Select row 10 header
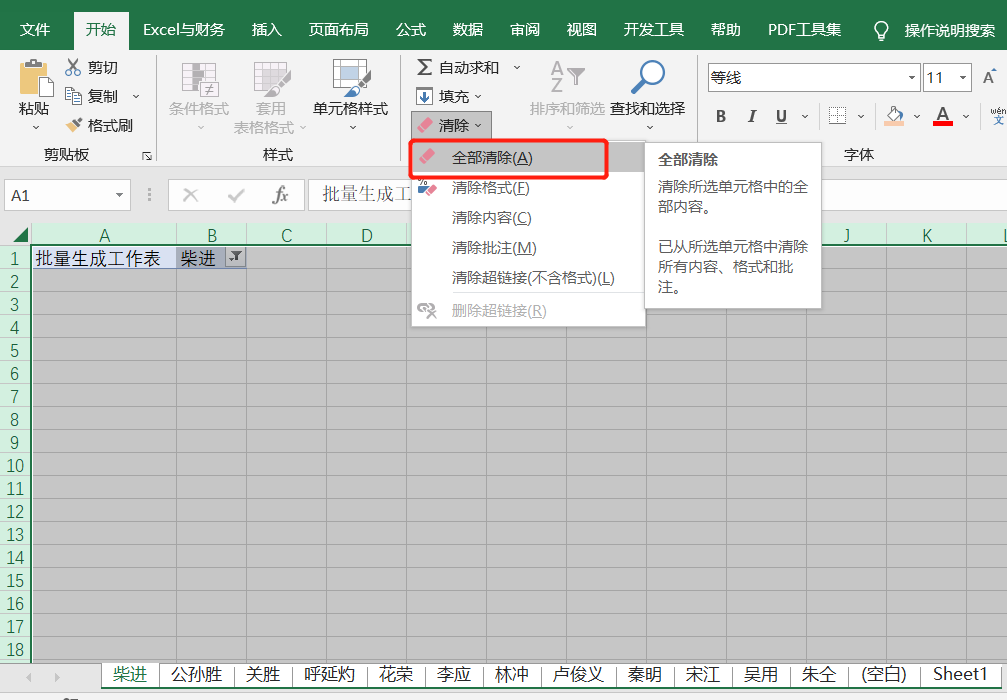The image size is (1007, 700). coord(15,465)
